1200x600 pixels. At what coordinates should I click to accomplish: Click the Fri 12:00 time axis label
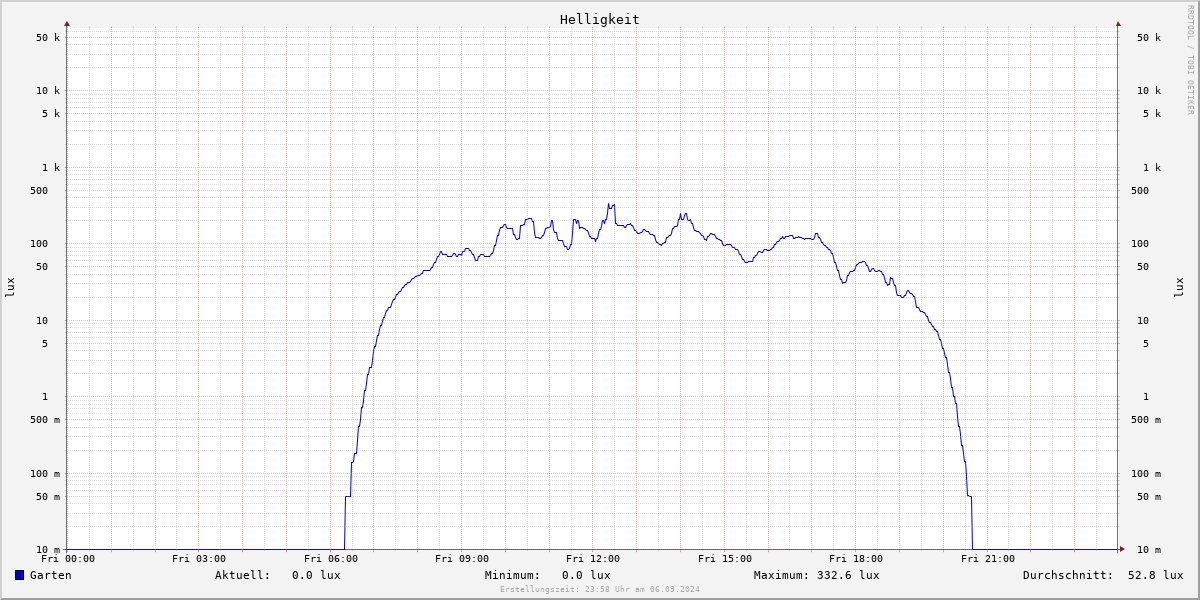593,559
